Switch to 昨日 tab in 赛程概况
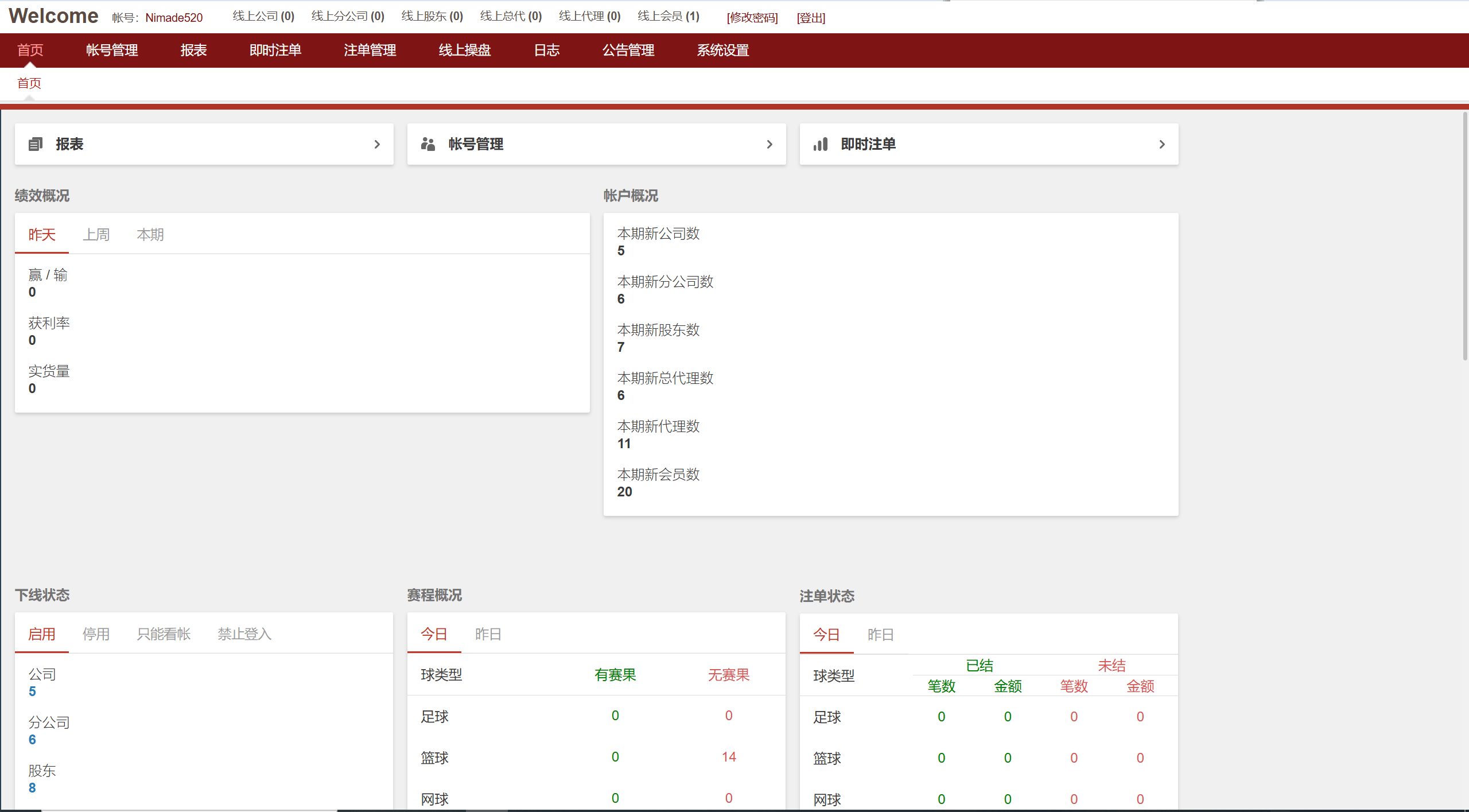 (488, 634)
